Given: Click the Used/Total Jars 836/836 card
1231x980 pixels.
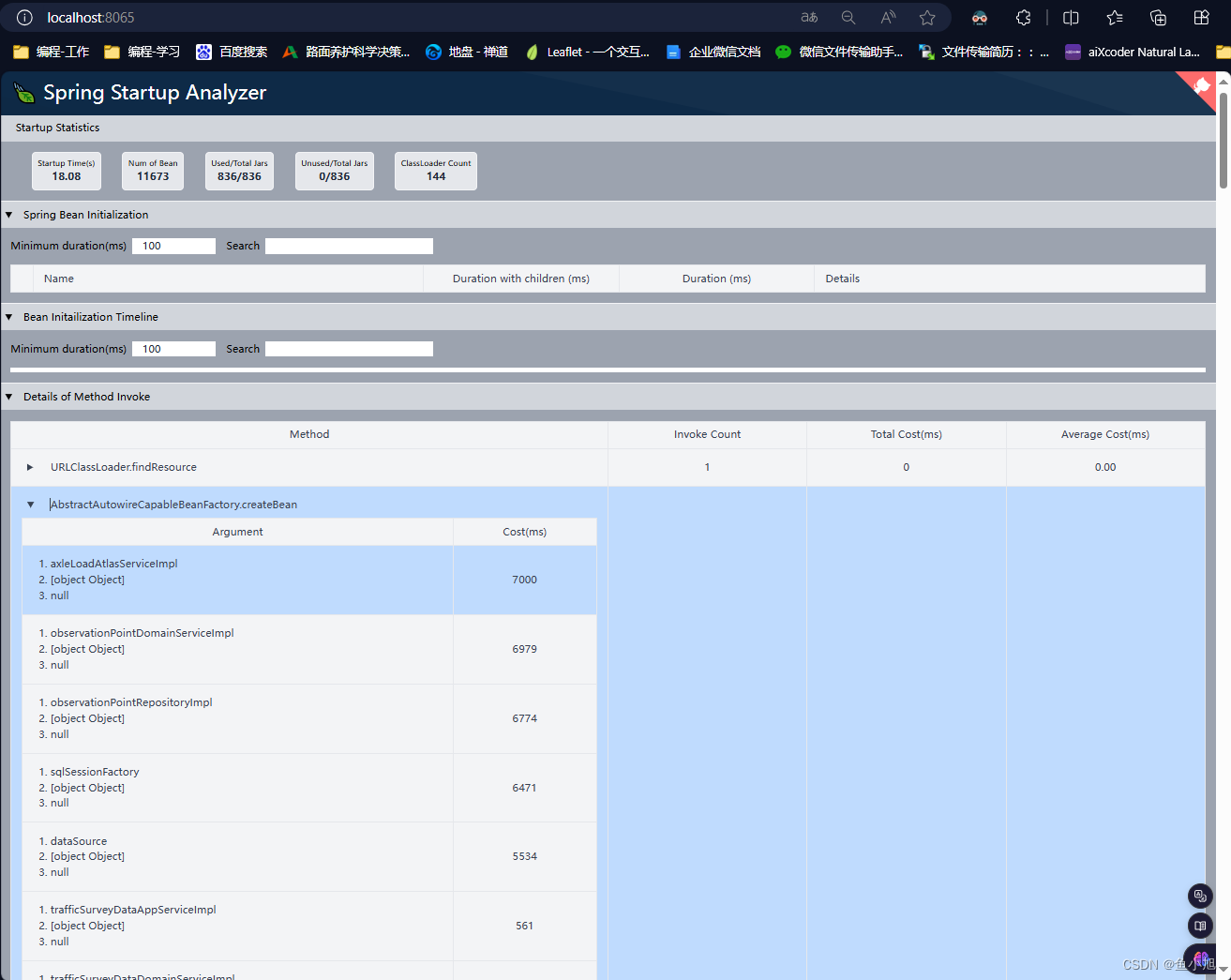Looking at the screenshot, I should [x=239, y=171].
